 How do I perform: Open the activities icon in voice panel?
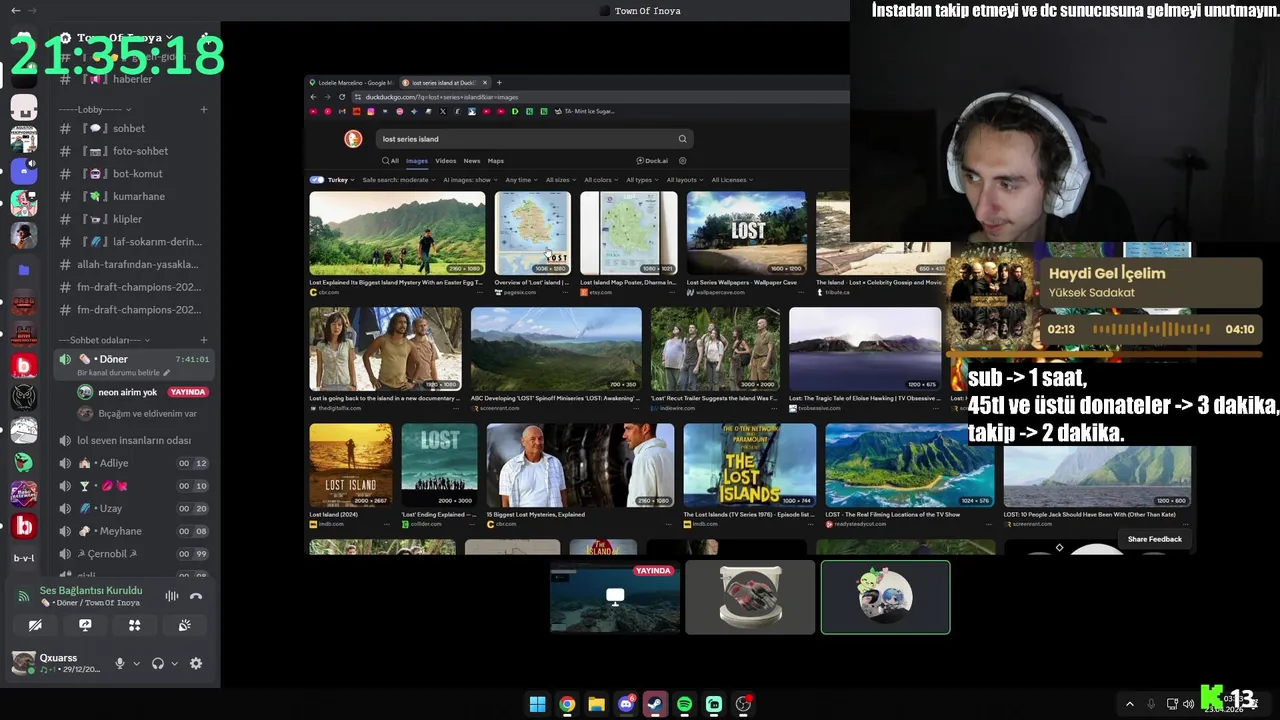pos(135,625)
